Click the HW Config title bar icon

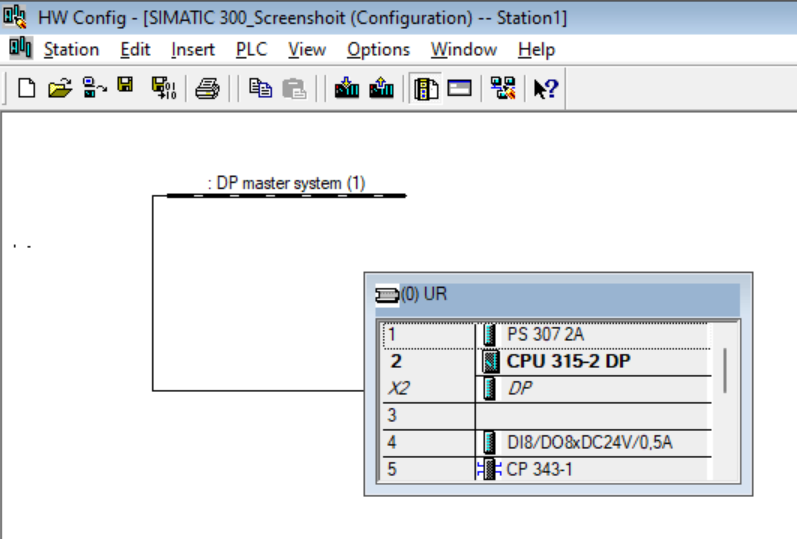pos(15,17)
